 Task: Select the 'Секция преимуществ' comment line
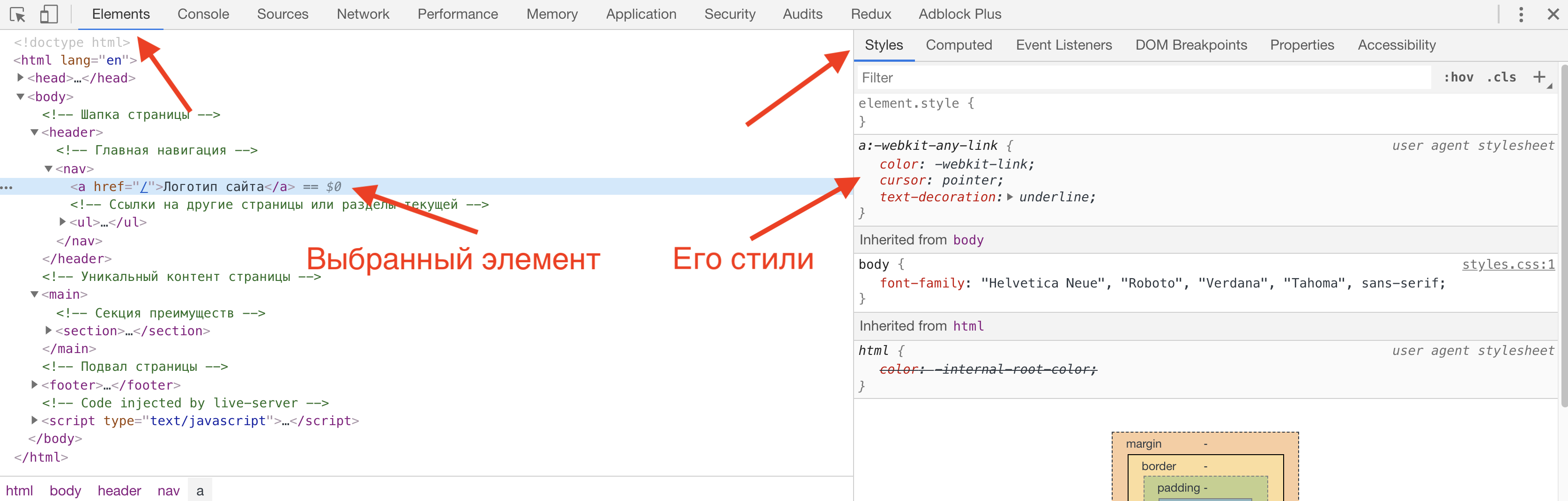tap(161, 313)
